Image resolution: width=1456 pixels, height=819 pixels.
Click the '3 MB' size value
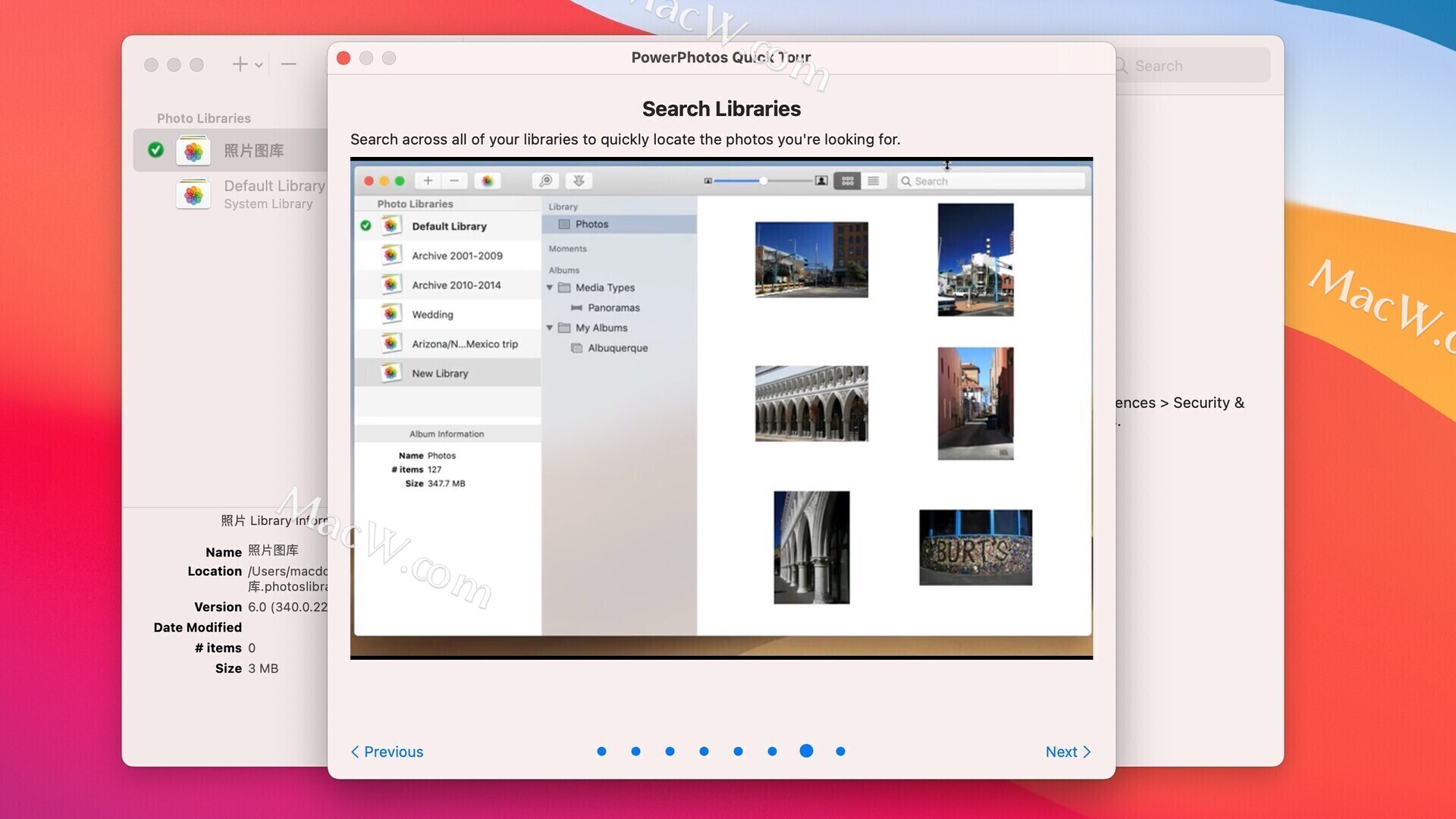tap(263, 668)
